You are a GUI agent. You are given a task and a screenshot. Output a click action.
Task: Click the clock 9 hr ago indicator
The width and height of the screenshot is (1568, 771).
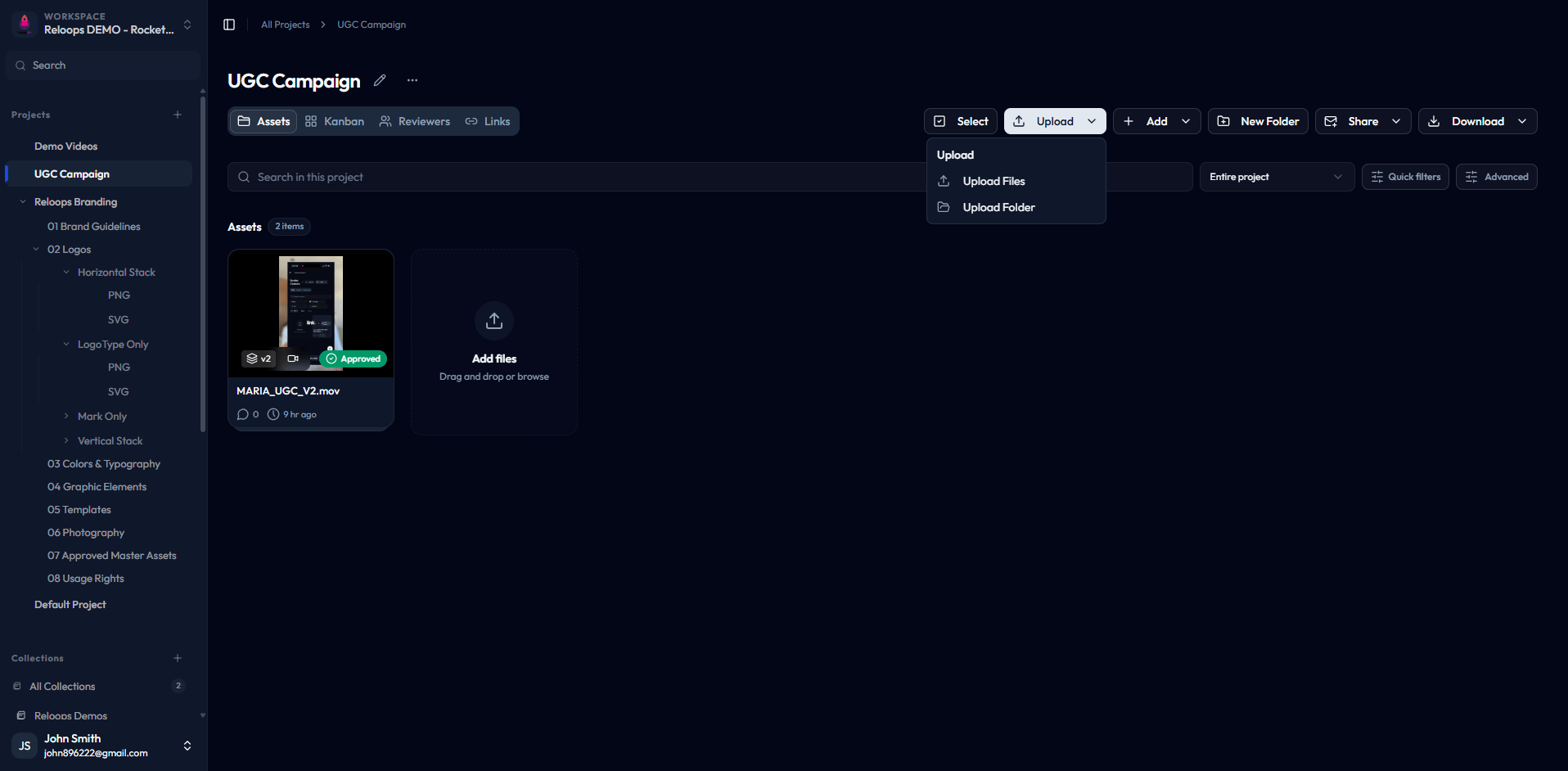click(292, 414)
